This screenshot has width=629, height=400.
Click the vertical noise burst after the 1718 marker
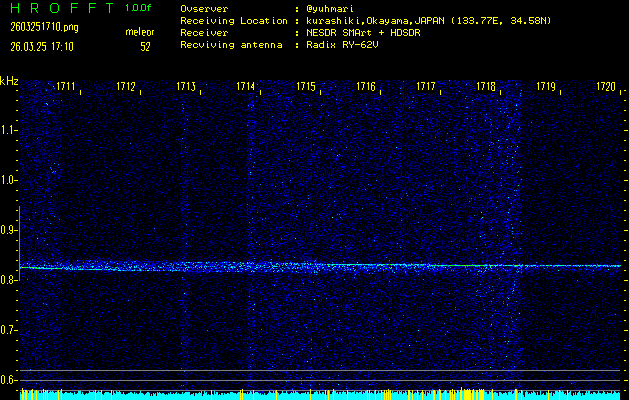tap(515, 237)
